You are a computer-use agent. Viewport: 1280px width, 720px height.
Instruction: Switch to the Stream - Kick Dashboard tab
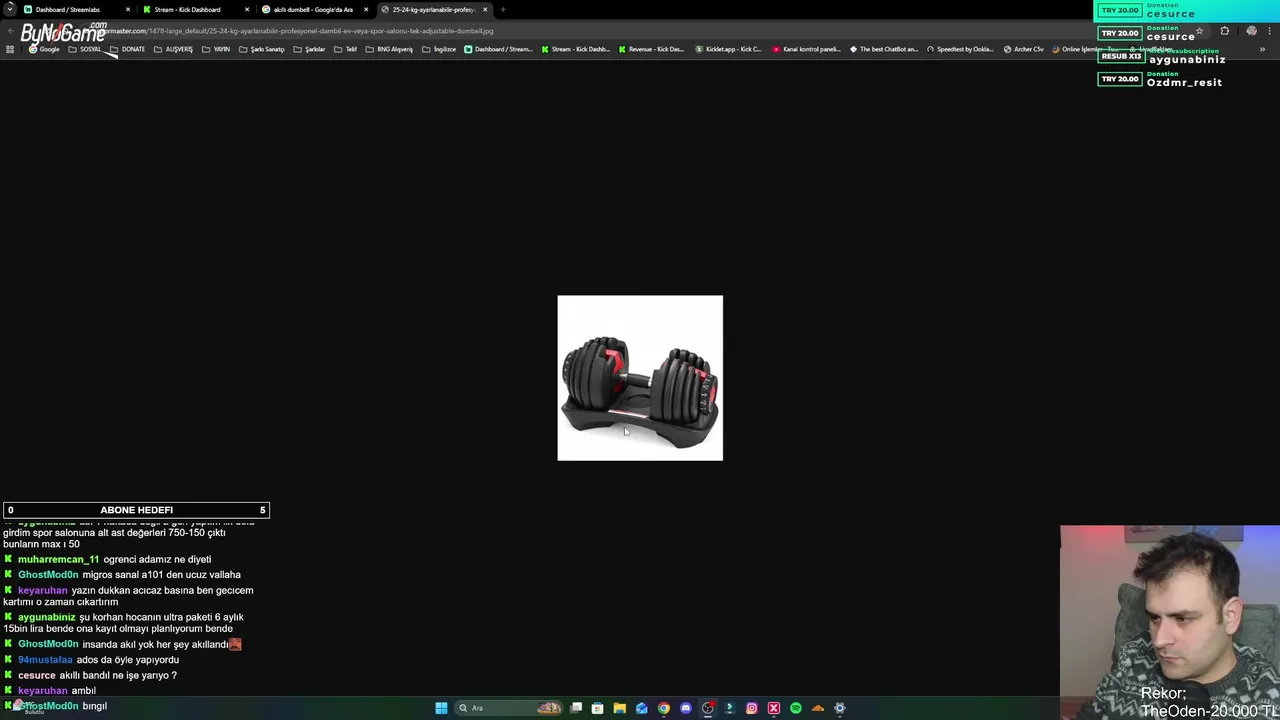click(194, 10)
